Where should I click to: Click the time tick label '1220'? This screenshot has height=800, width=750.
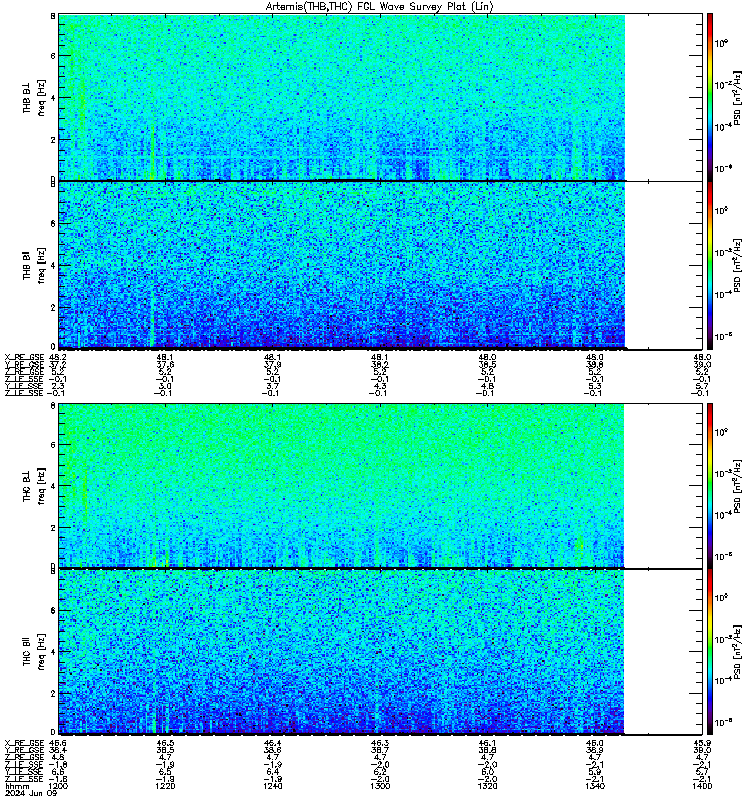pos(165,786)
